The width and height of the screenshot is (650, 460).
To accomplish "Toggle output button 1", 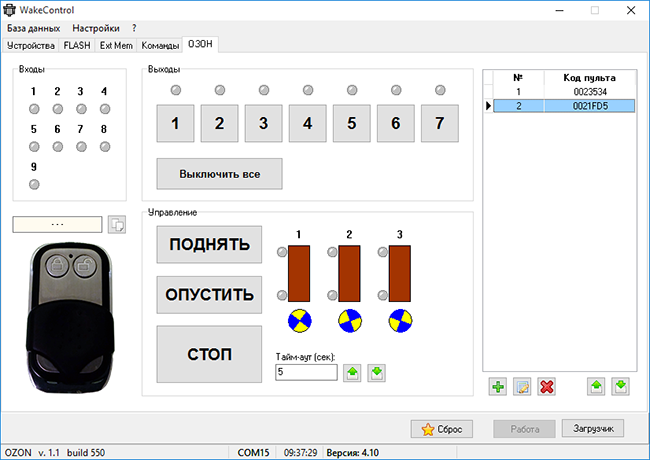I will [176, 123].
